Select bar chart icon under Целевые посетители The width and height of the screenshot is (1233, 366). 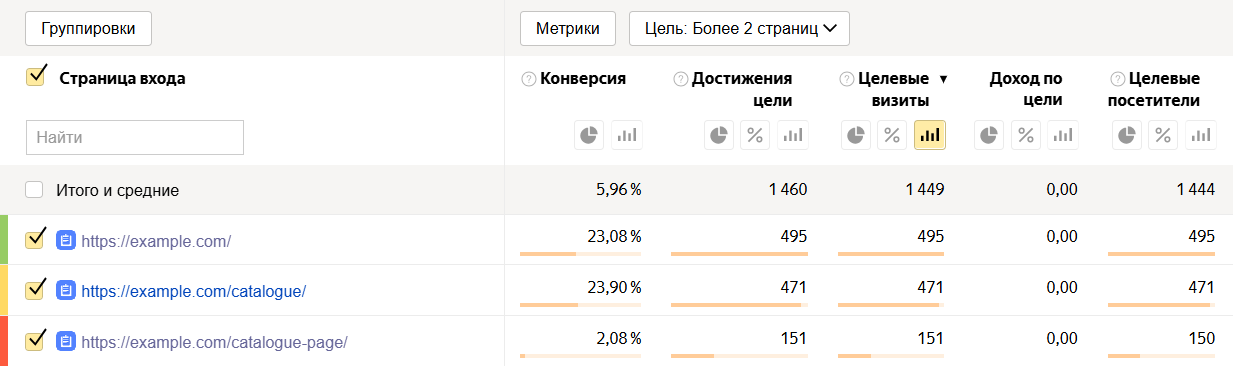(1201, 134)
